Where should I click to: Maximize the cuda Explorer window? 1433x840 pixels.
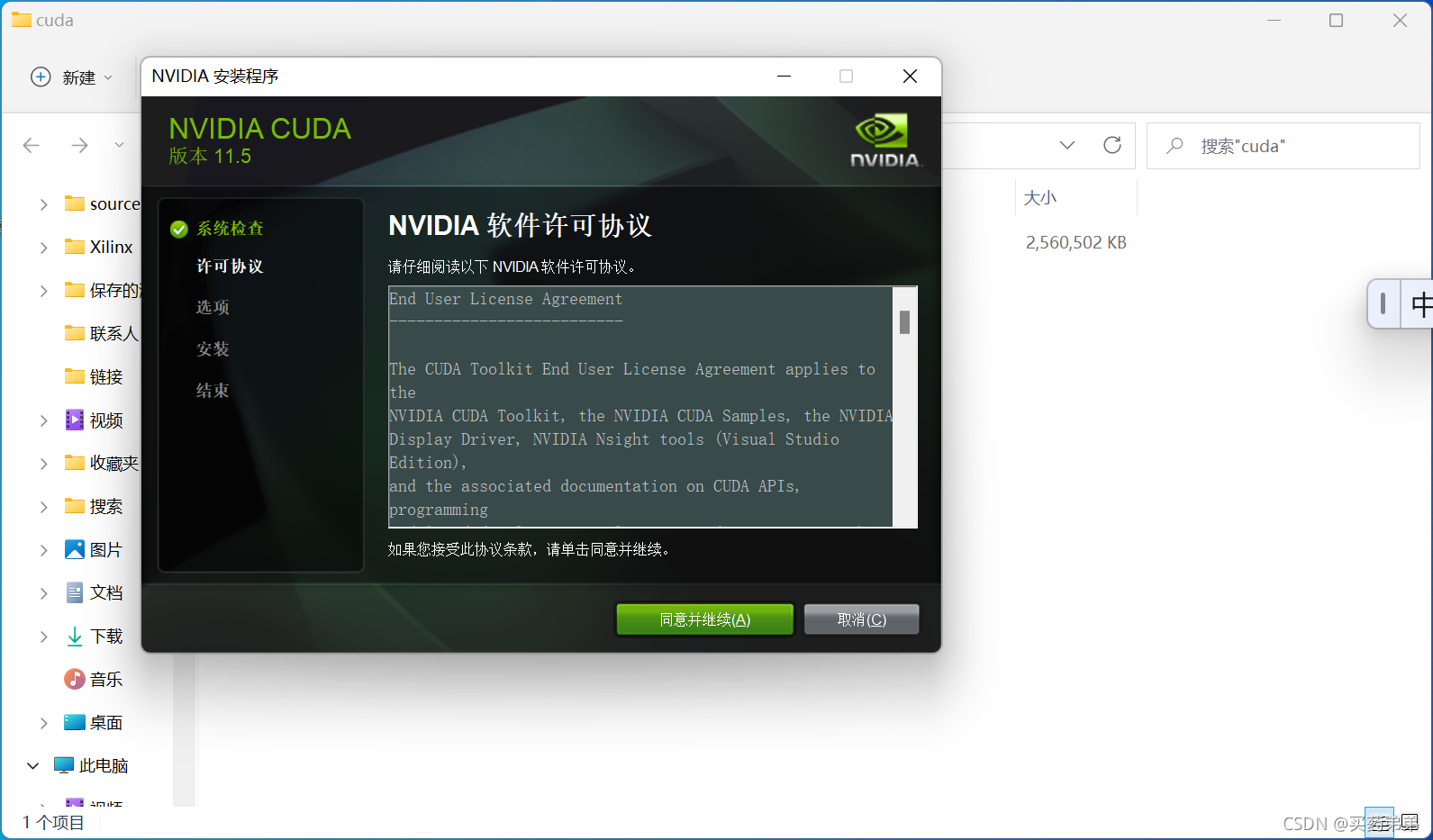(x=1337, y=21)
